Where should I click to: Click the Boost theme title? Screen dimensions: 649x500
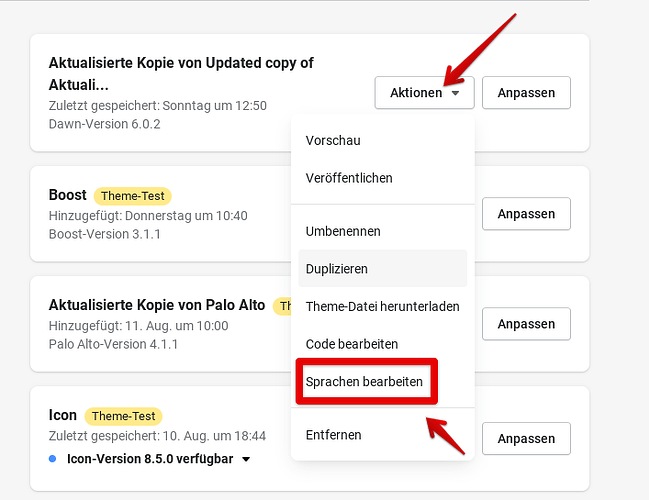click(x=67, y=195)
